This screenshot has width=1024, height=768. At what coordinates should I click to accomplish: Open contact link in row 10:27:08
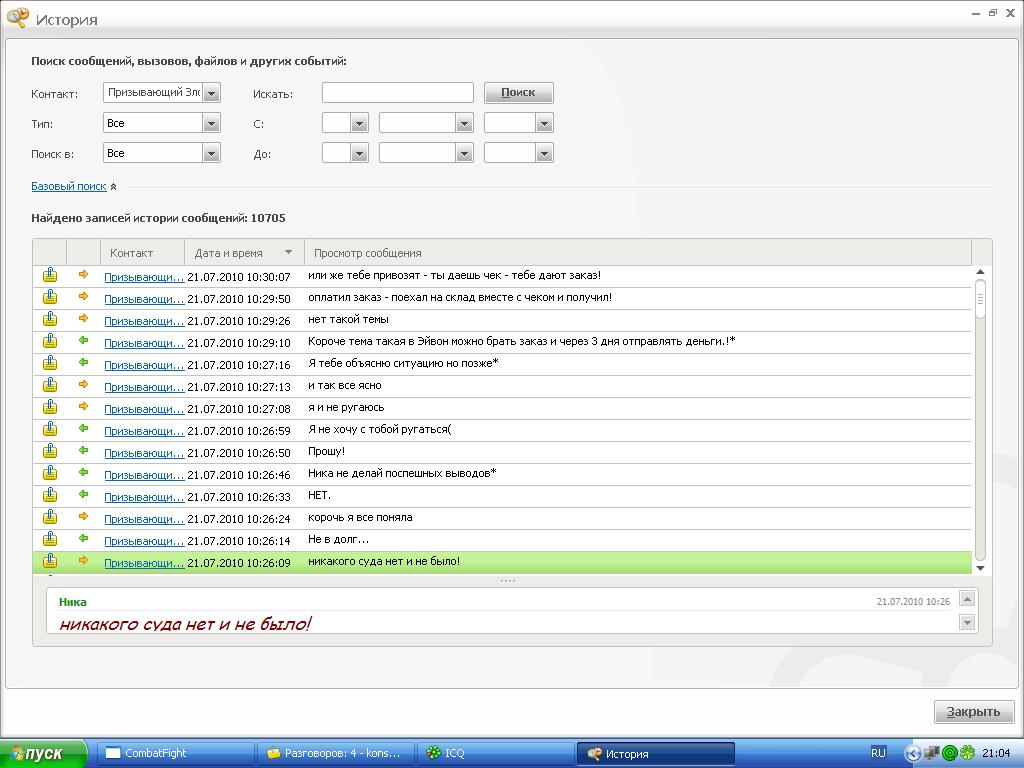click(x=144, y=409)
